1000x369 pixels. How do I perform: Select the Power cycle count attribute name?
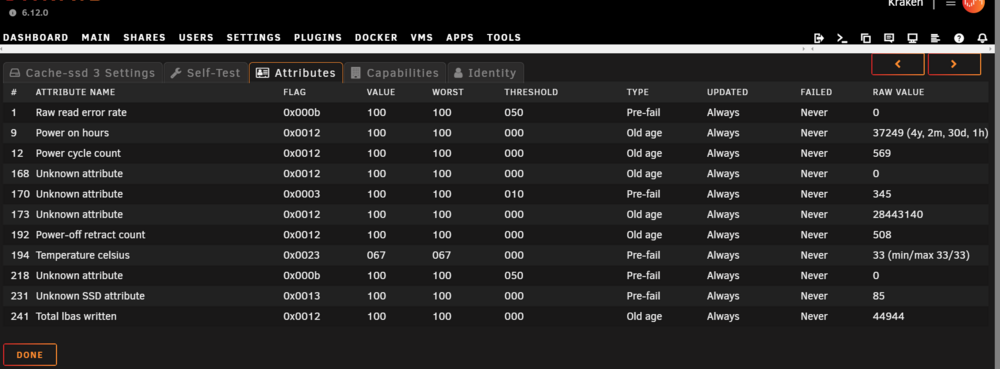coord(78,153)
